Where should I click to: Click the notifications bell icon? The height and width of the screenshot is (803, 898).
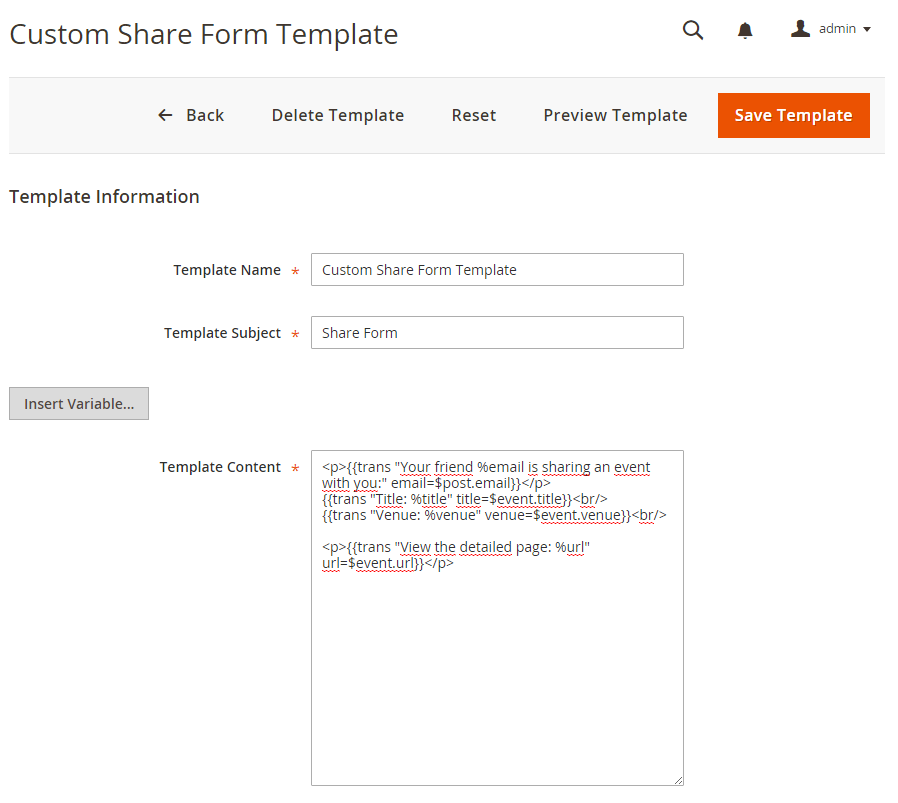pyautogui.click(x=745, y=30)
